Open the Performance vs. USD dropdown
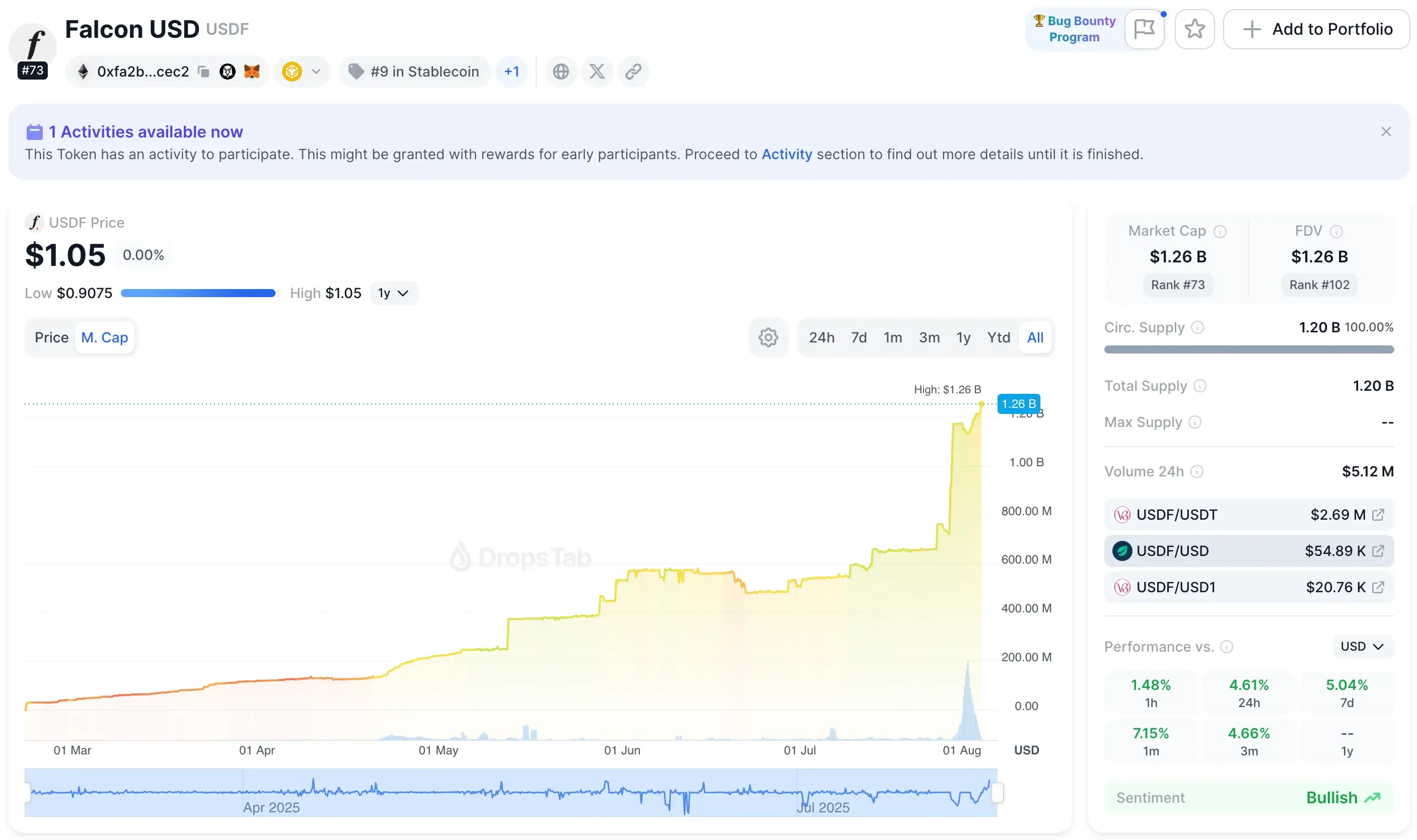 pos(1362,646)
